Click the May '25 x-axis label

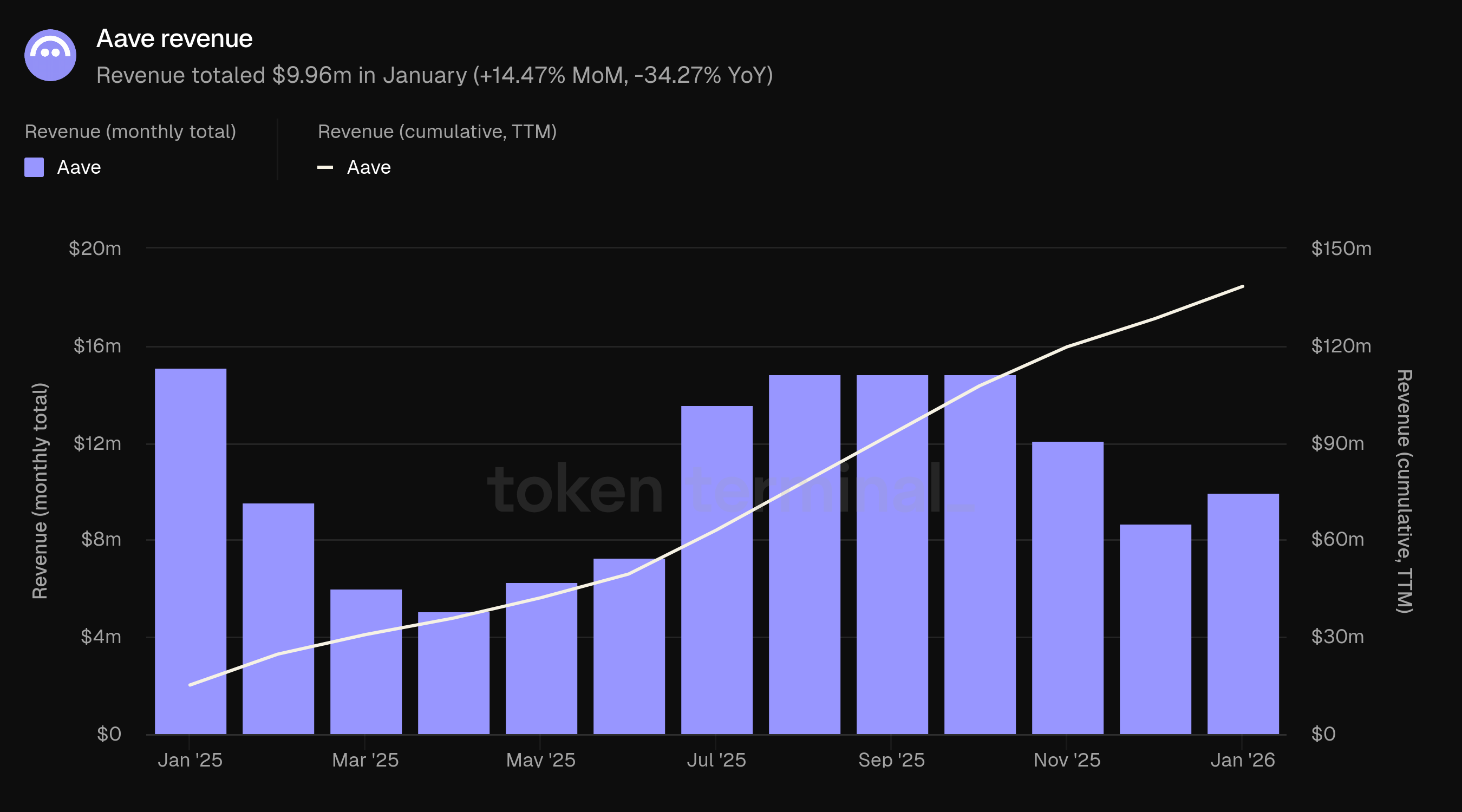click(540, 760)
